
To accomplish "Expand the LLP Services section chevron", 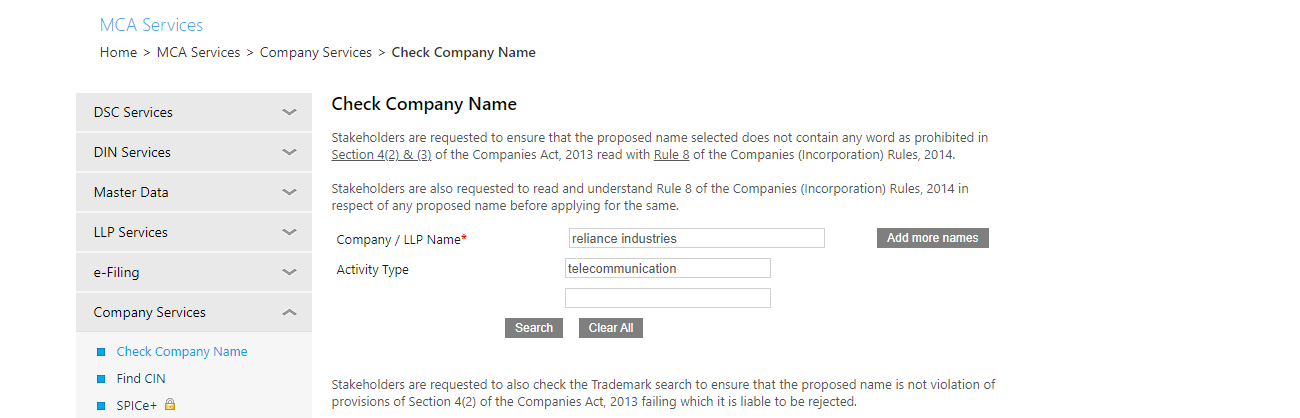I will pyautogui.click(x=289, y=232).
